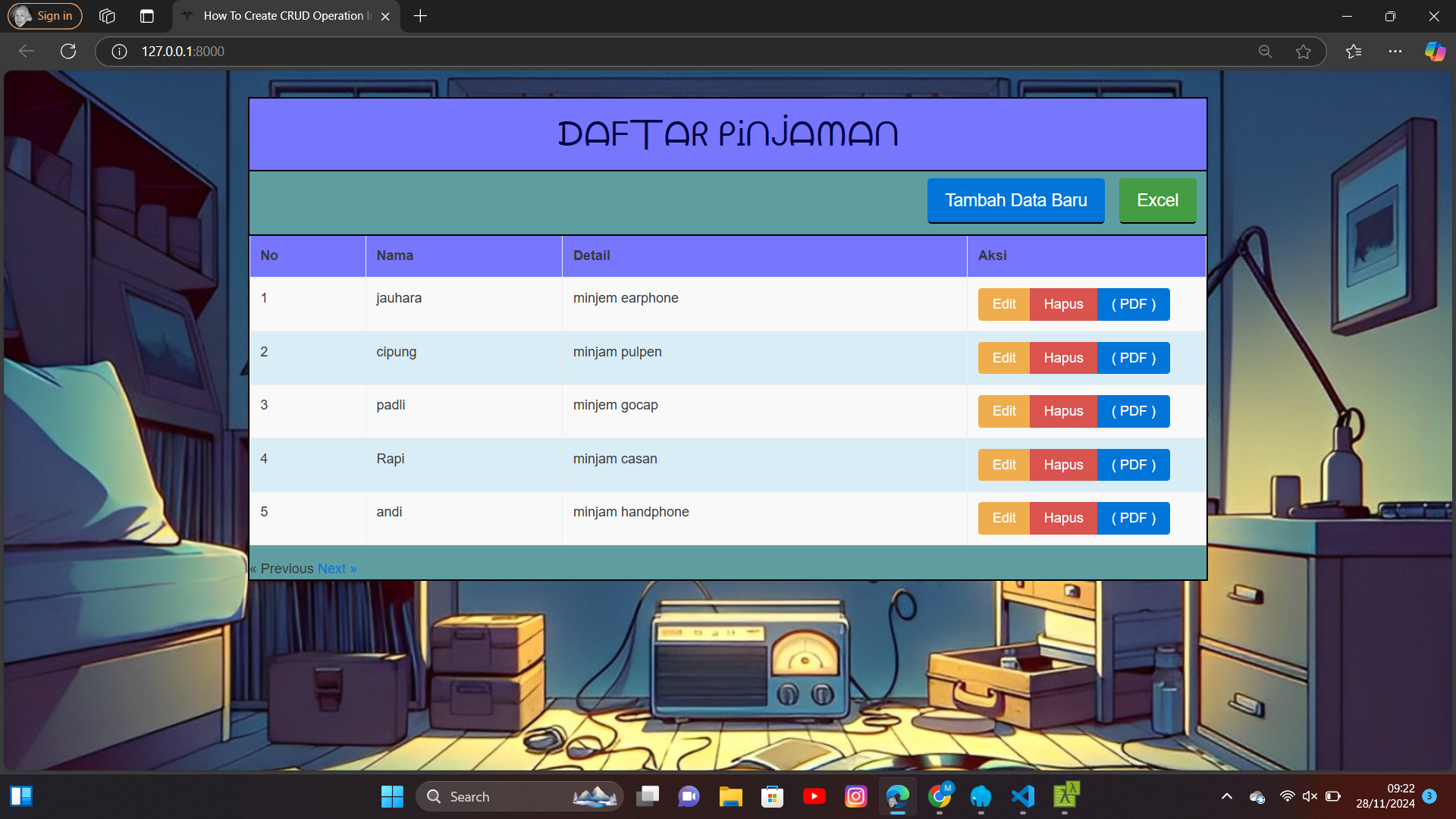View site information icon beside URL
The height and width of the screenshot is (819, 1456).
click(119, 51)
